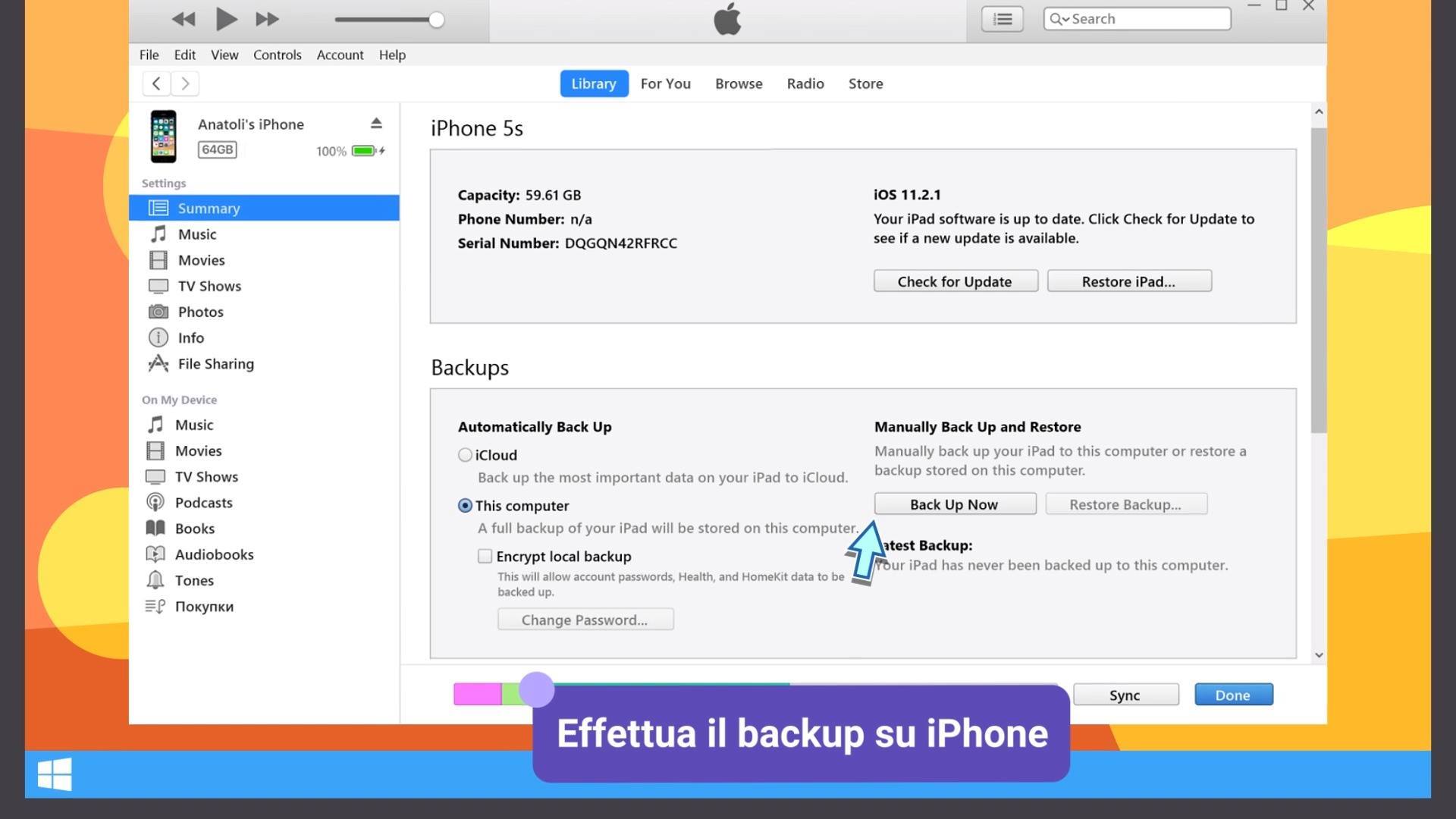Image resolution: width=1456 pixels, height=819 pixels.
Task: Click the Podcasts icon
Action: pos(155,502)
